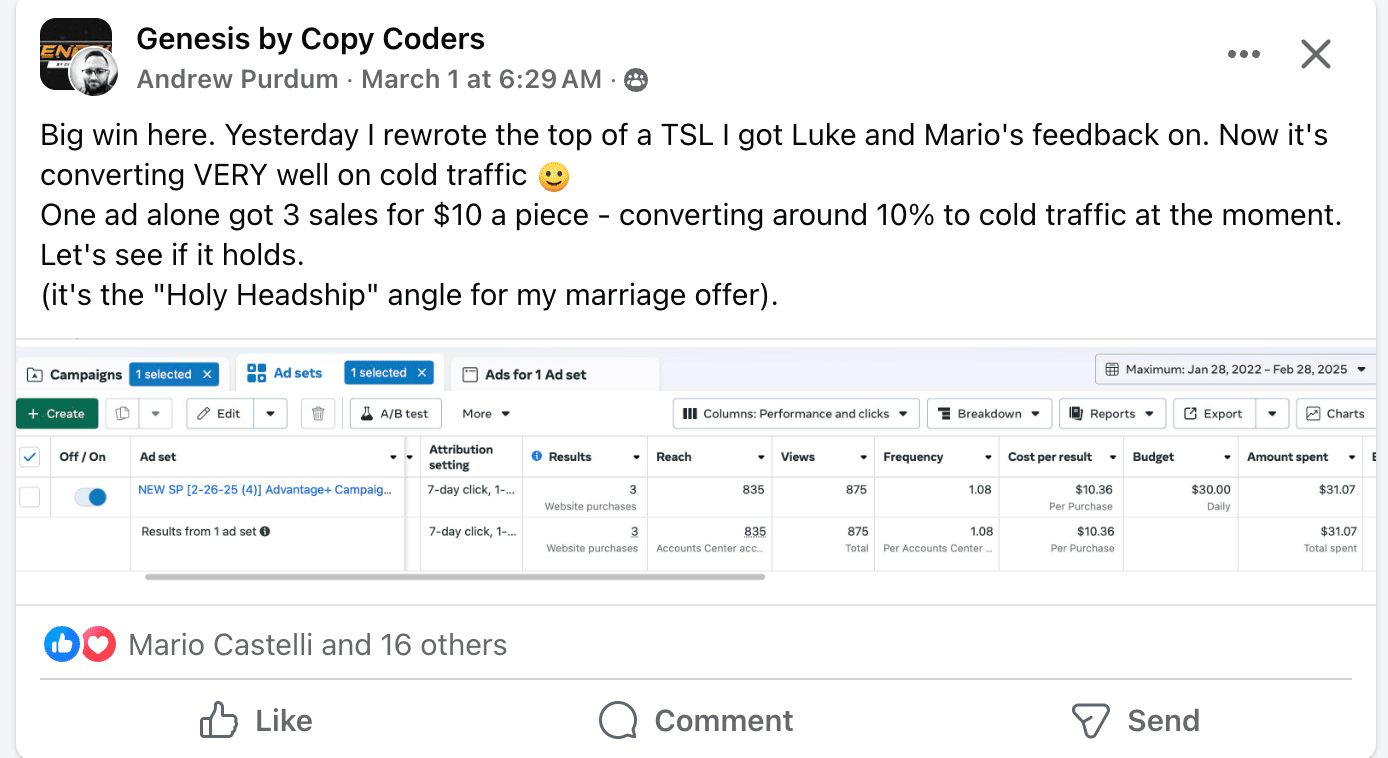Click the trash delete icon
Viewport: 1388px width, 758px height.
click(x=318, y=414)
